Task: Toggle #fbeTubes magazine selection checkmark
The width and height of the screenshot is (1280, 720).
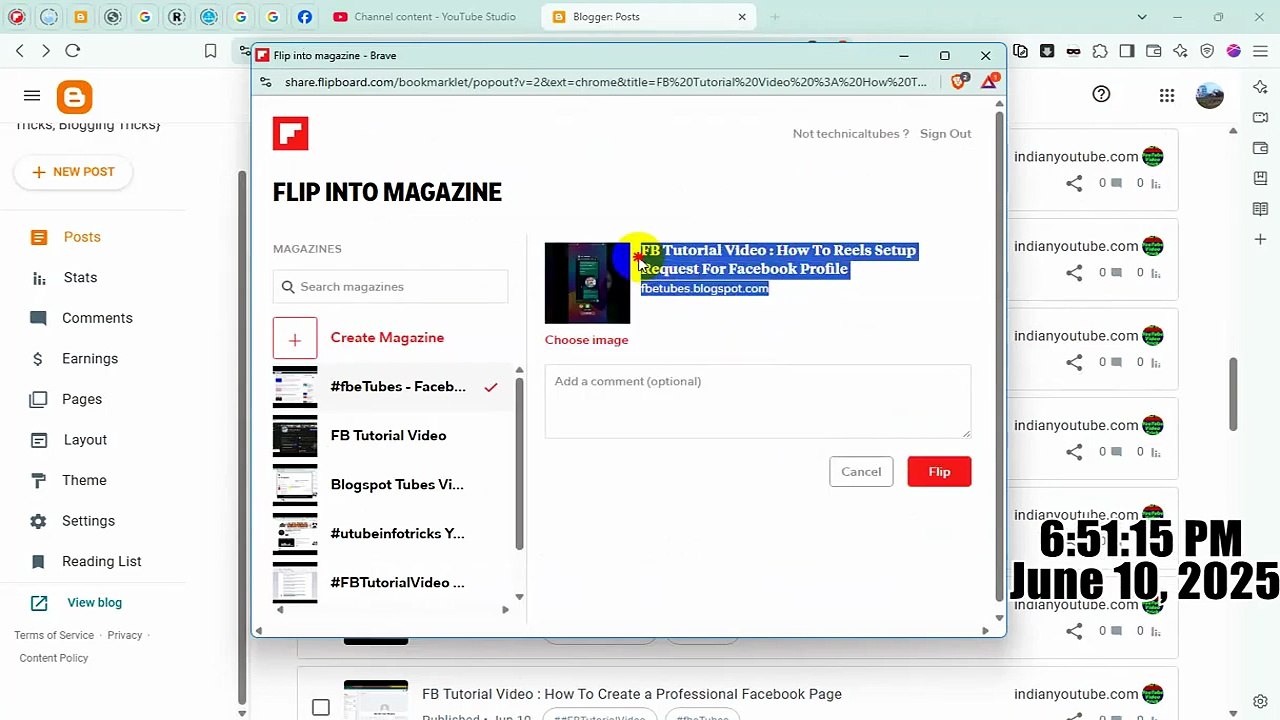Action: pyautogui.click(x=491, y=387)
